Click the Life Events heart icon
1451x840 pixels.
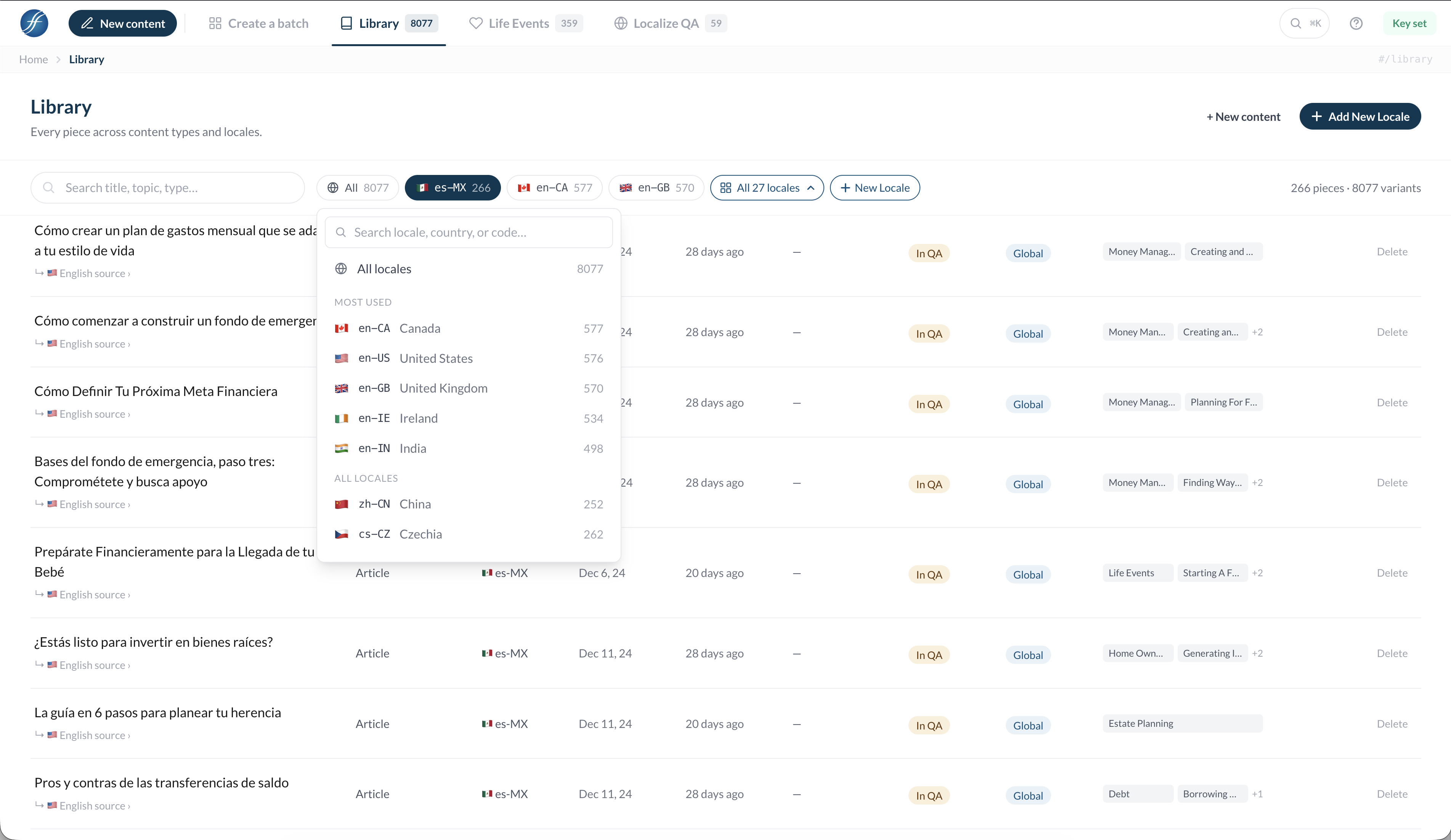476,23
